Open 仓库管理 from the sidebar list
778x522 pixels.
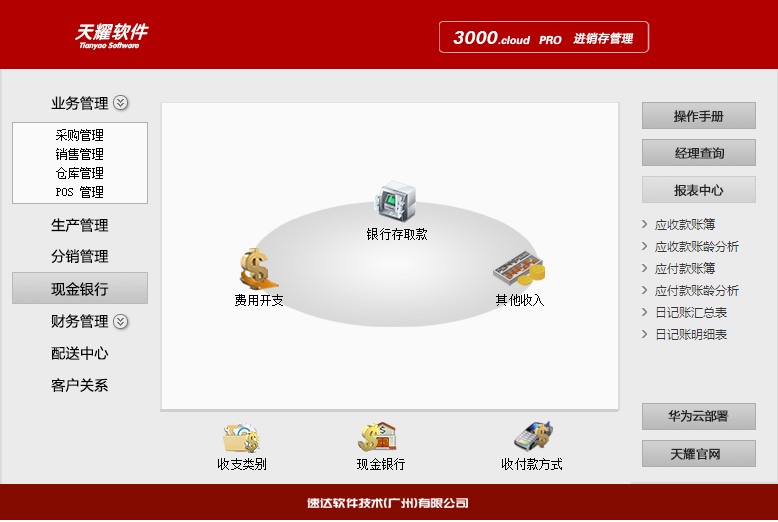click(80, 173)
